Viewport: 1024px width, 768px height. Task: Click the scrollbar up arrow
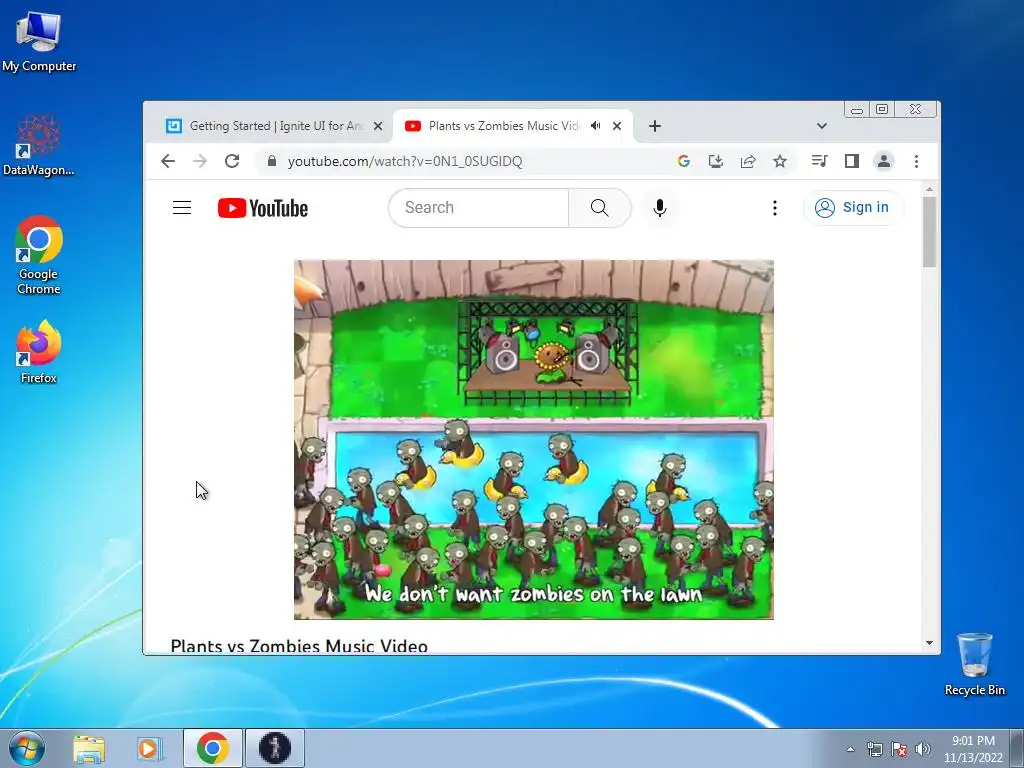tap(929, 189)
